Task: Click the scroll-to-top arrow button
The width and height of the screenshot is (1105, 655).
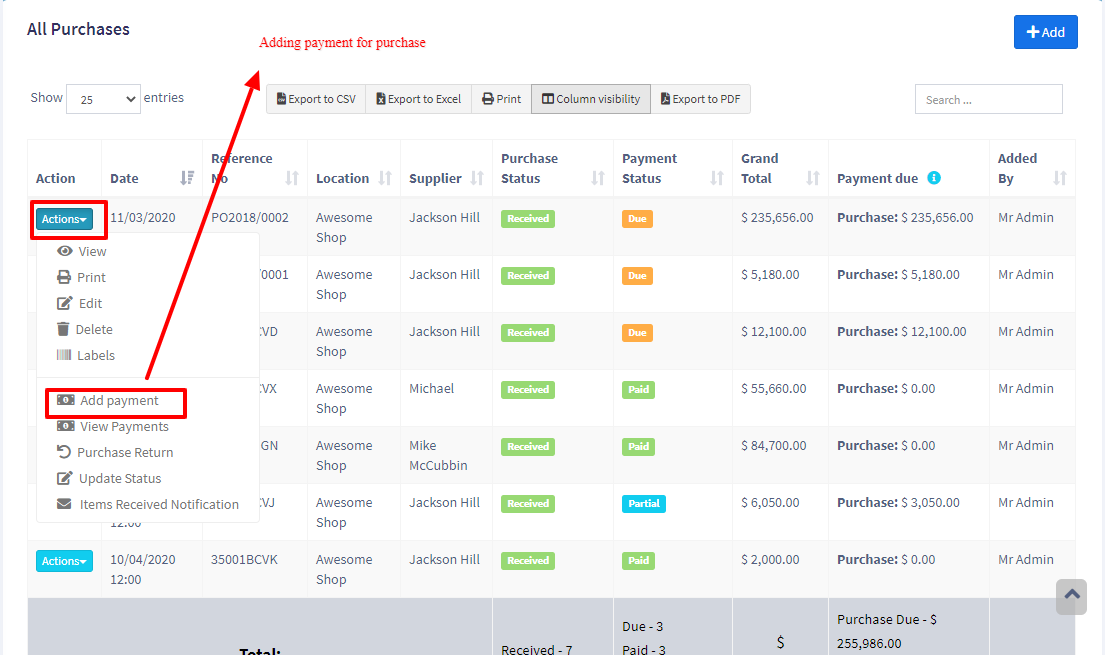Action: click(x=1071, y=596)
